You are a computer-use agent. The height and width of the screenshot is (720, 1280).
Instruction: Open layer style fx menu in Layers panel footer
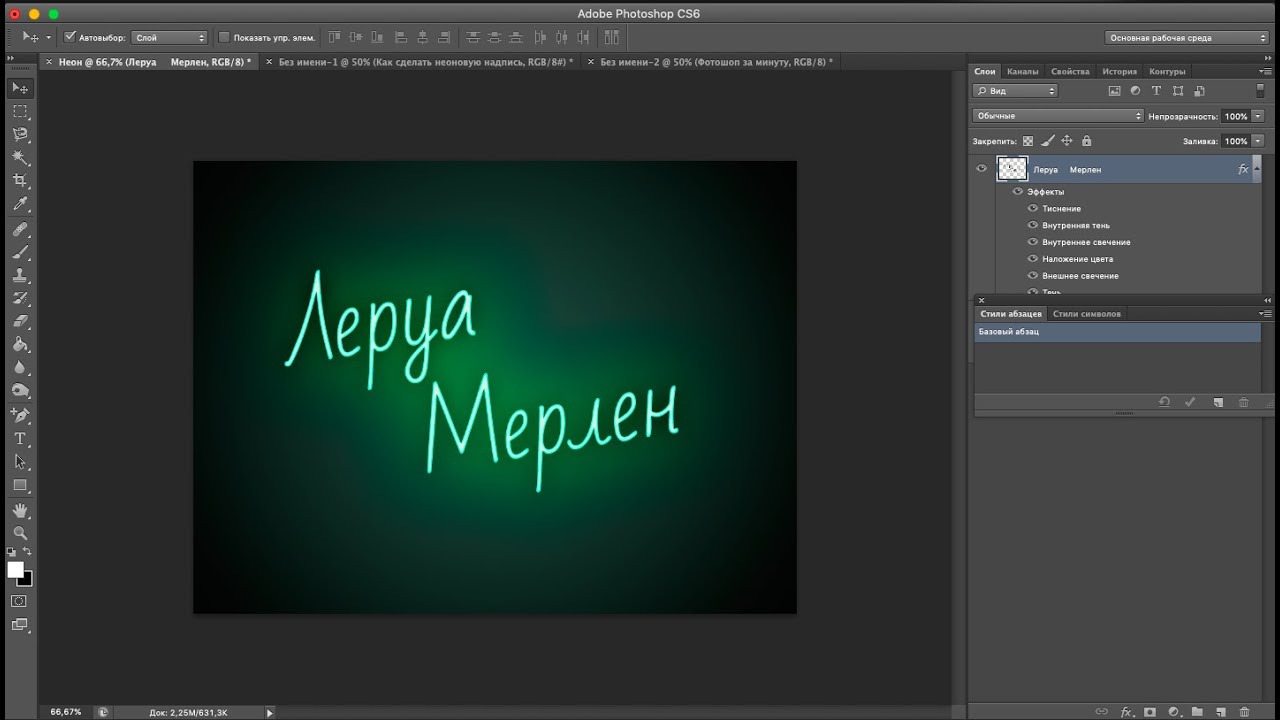(1126, 712)
